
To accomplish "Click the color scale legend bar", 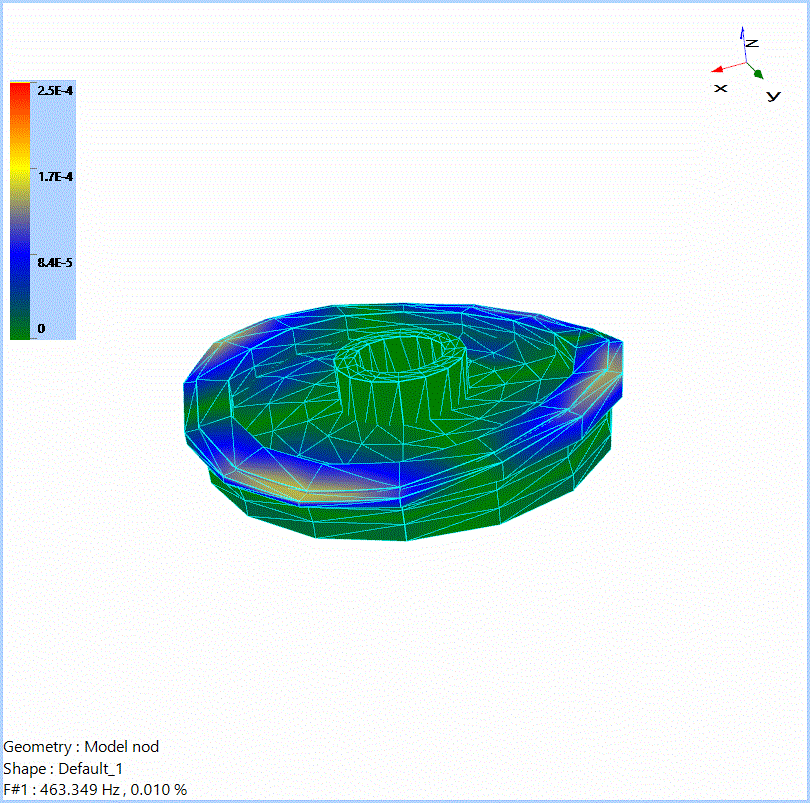I will point(20,210).
